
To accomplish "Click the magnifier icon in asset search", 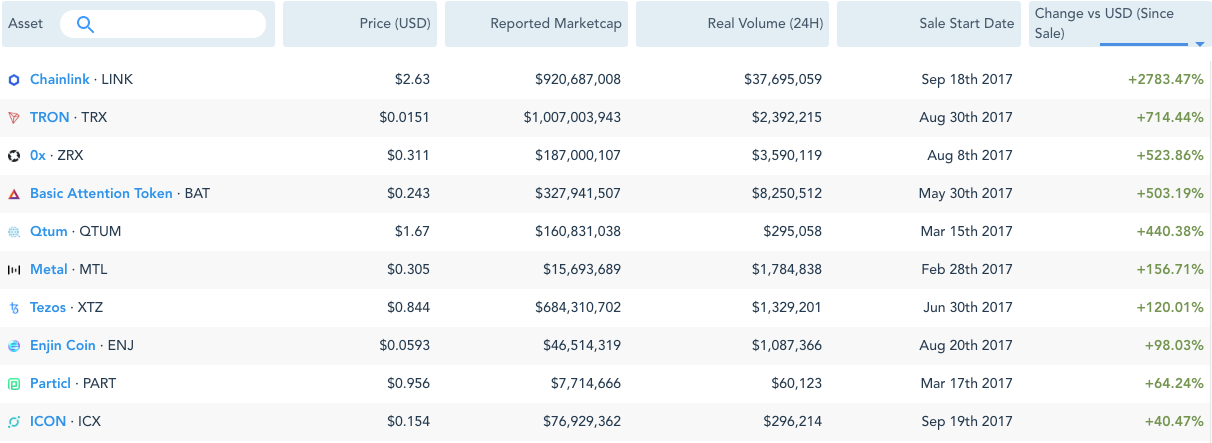I will pyautogui.click(x=85, y=24).
